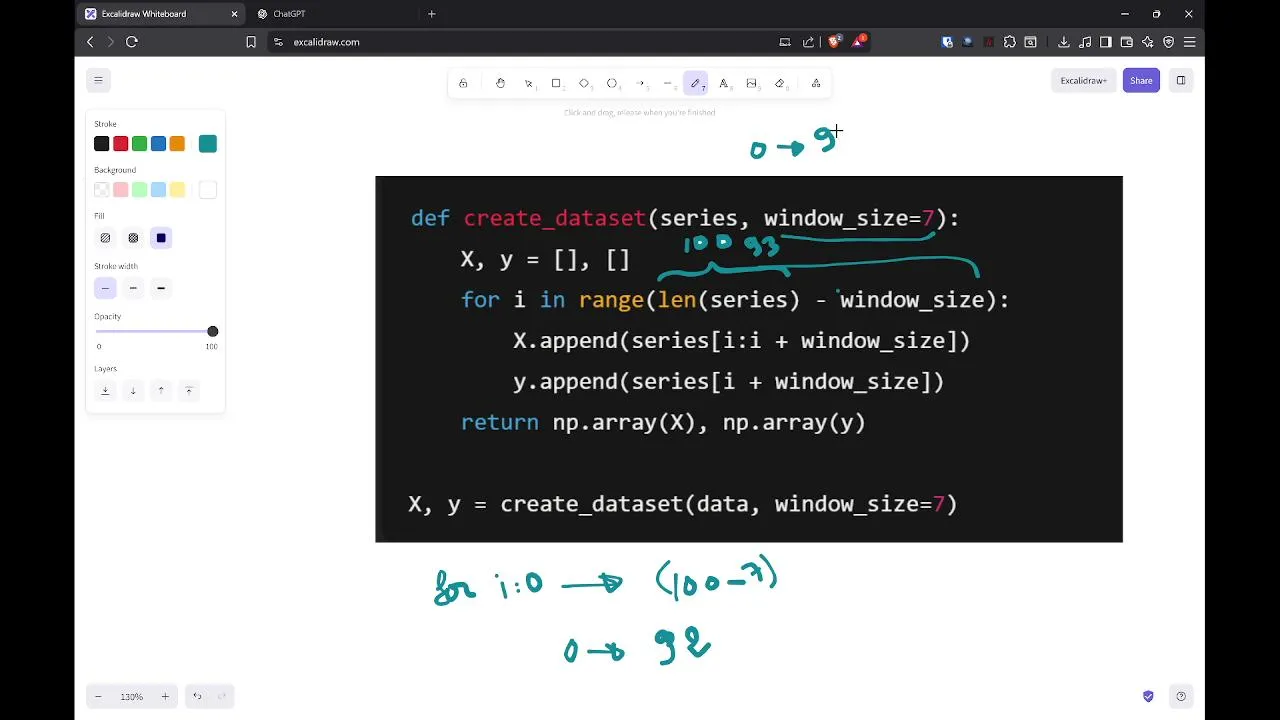Click the canvas Redo button
The width and height of the screenshot is (1280, 720).
pyautogui.click(x=222, y=696)
